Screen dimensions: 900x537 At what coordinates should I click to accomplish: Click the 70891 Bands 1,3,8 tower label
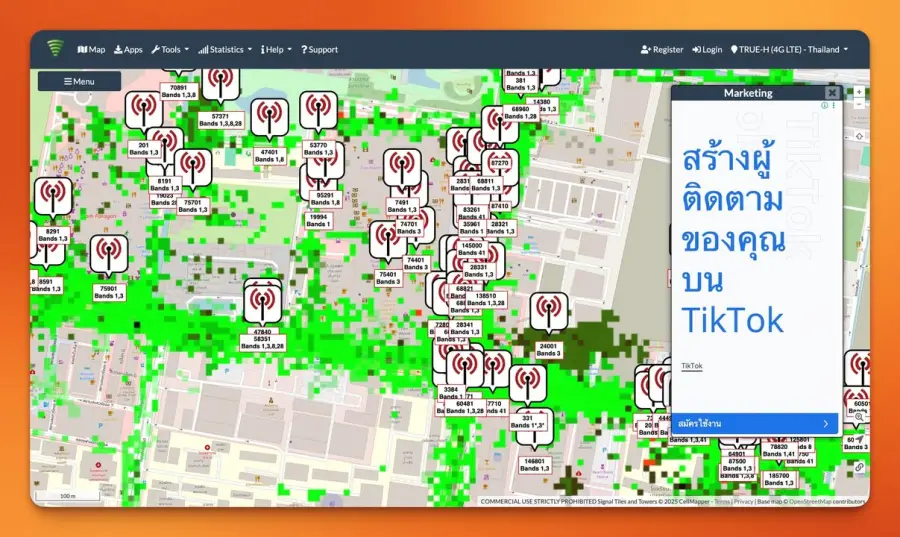179,91
